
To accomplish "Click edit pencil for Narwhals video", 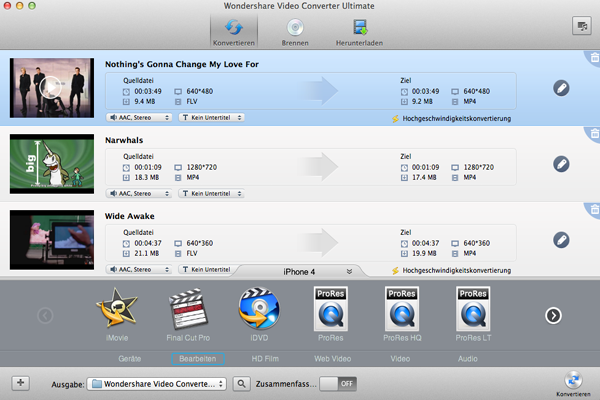I will pos(561,164).
